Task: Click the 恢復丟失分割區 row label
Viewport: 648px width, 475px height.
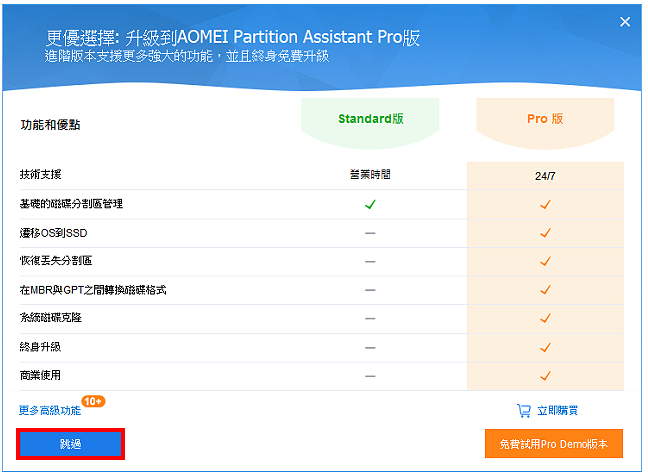Action: tap(56, 261)
